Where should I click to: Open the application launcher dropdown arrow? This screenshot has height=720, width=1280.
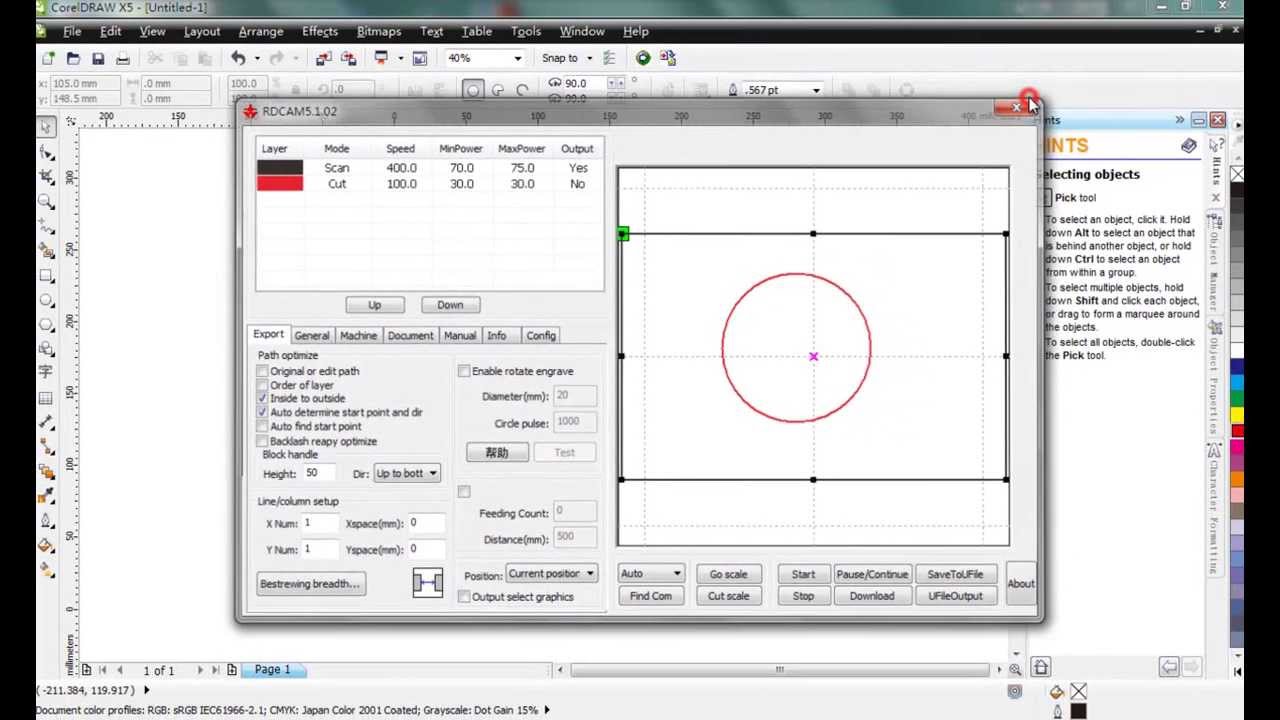(399, 58)
